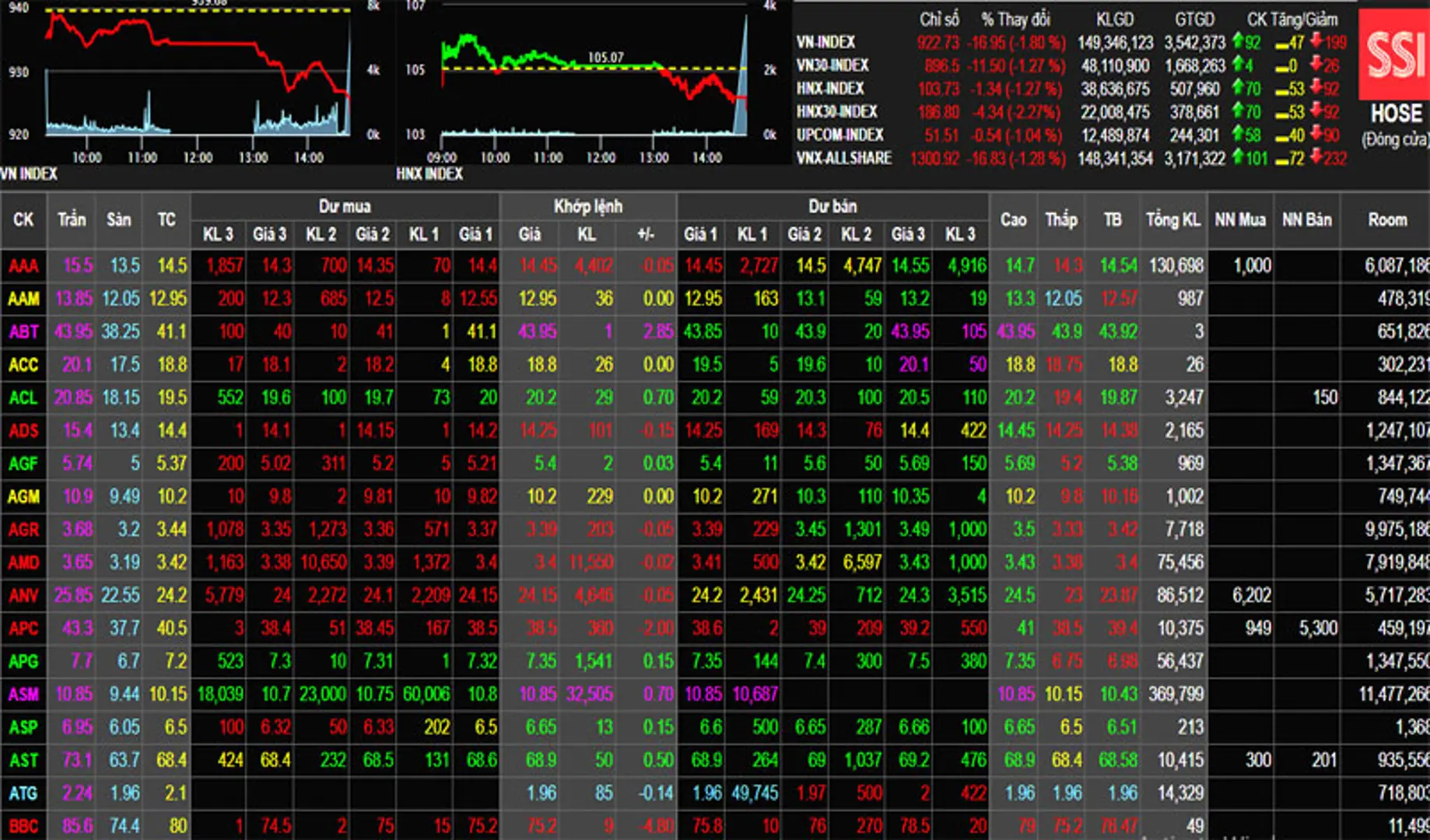Open stock ticker ASM
This screenshot has height=840, width=1430.
(23, 695)
